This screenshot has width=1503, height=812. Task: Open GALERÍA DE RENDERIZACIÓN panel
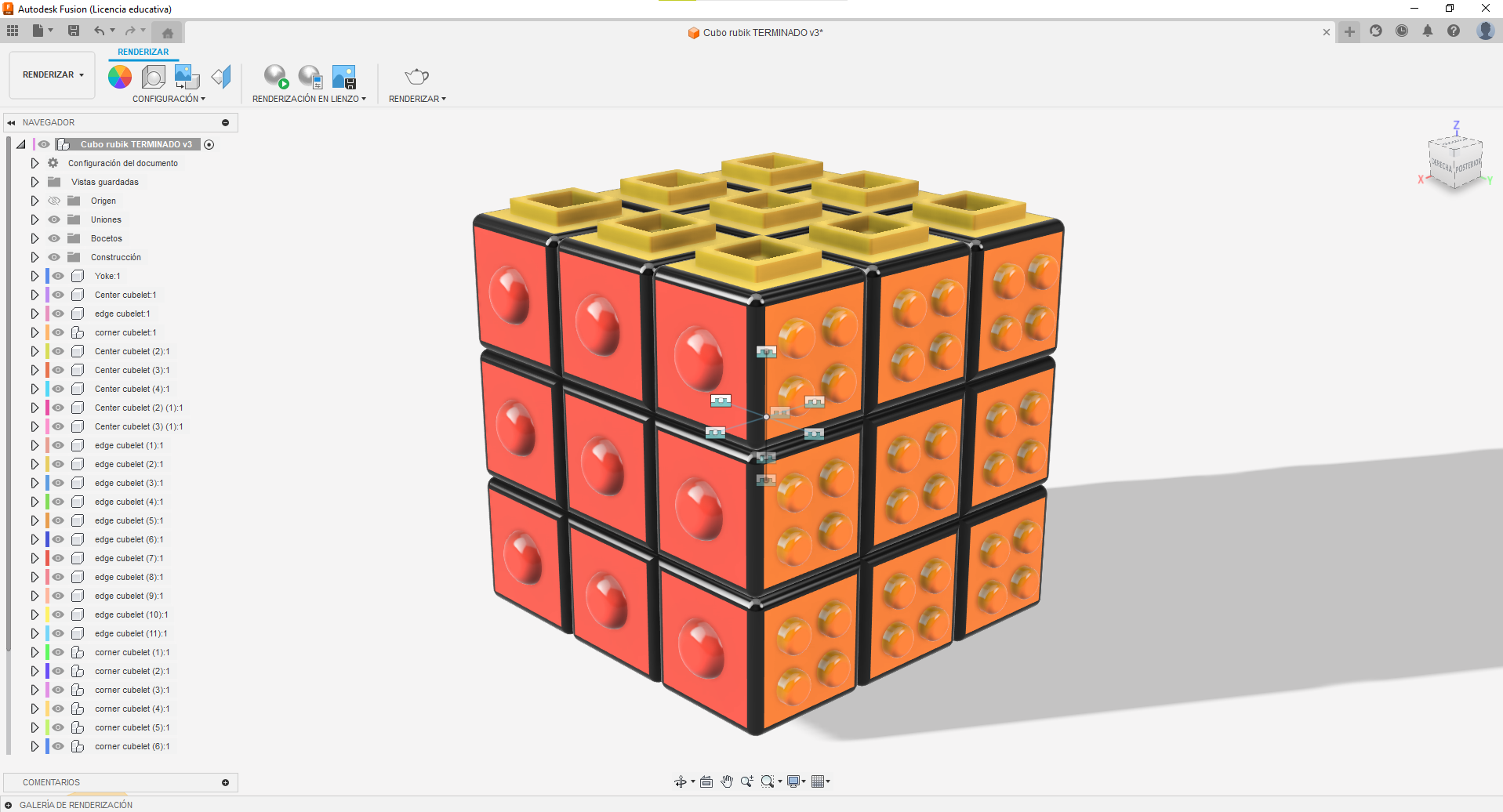point(75,805)
